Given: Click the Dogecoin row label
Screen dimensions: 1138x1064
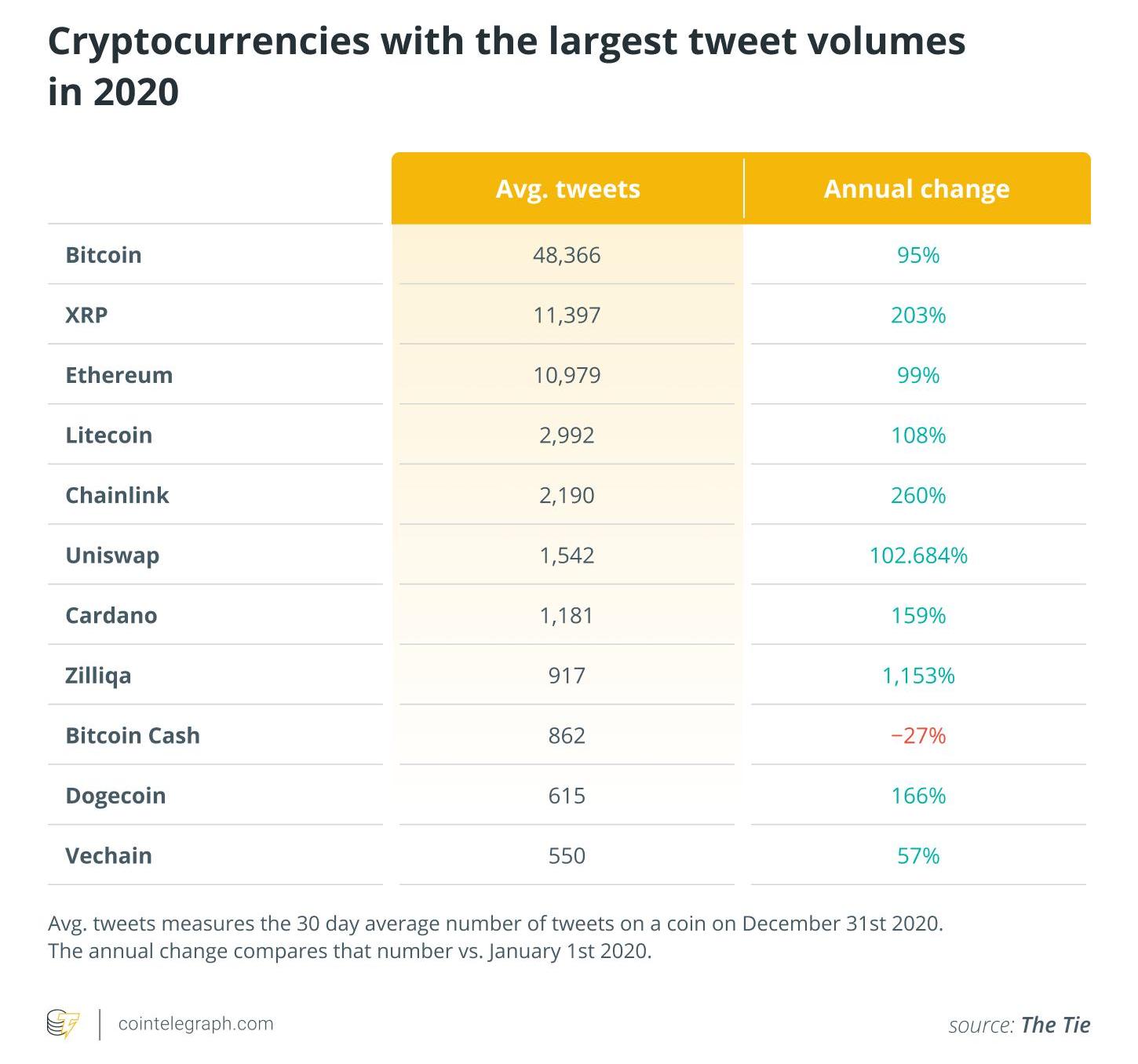Looking at the screenshot, I should point(115,796).
